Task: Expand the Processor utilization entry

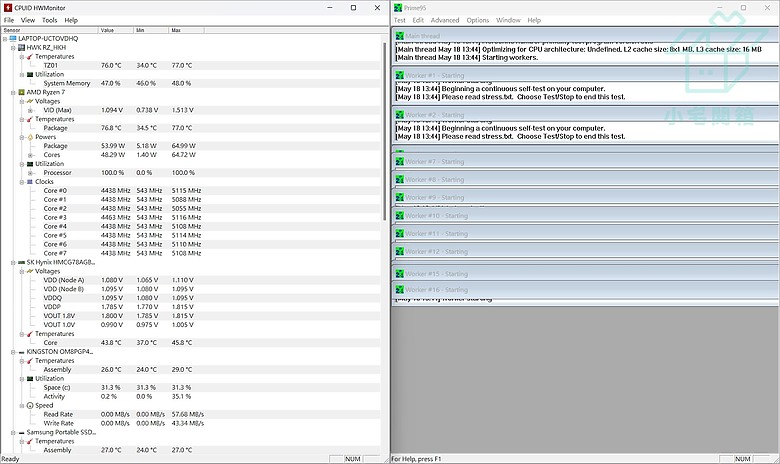Action: pyautogui.click(x=30, y=173)
